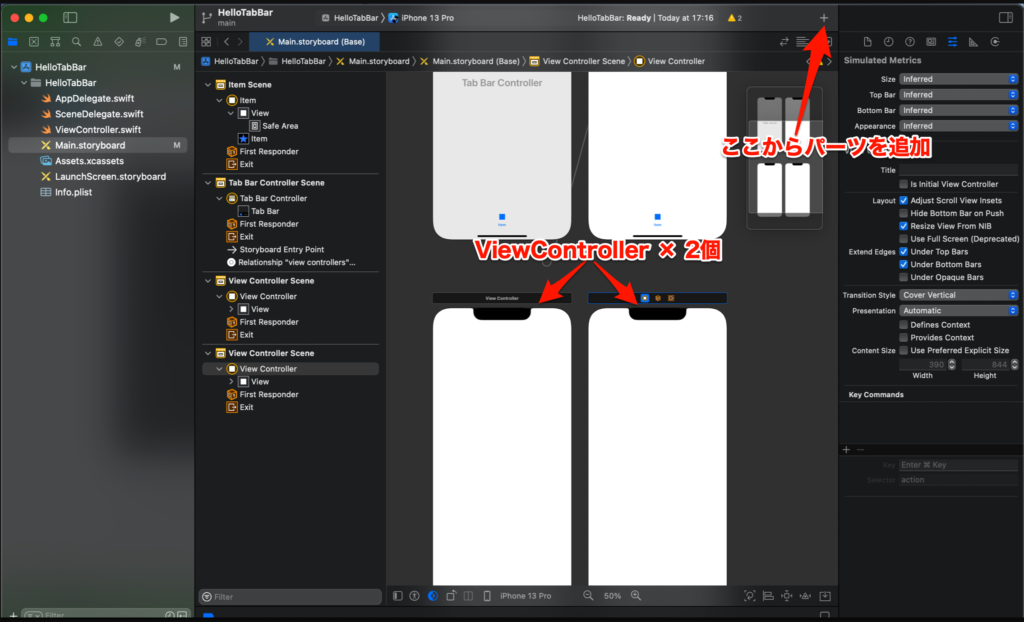
Task: Select the Size inspector ruler icon
Action: (972, 41)
